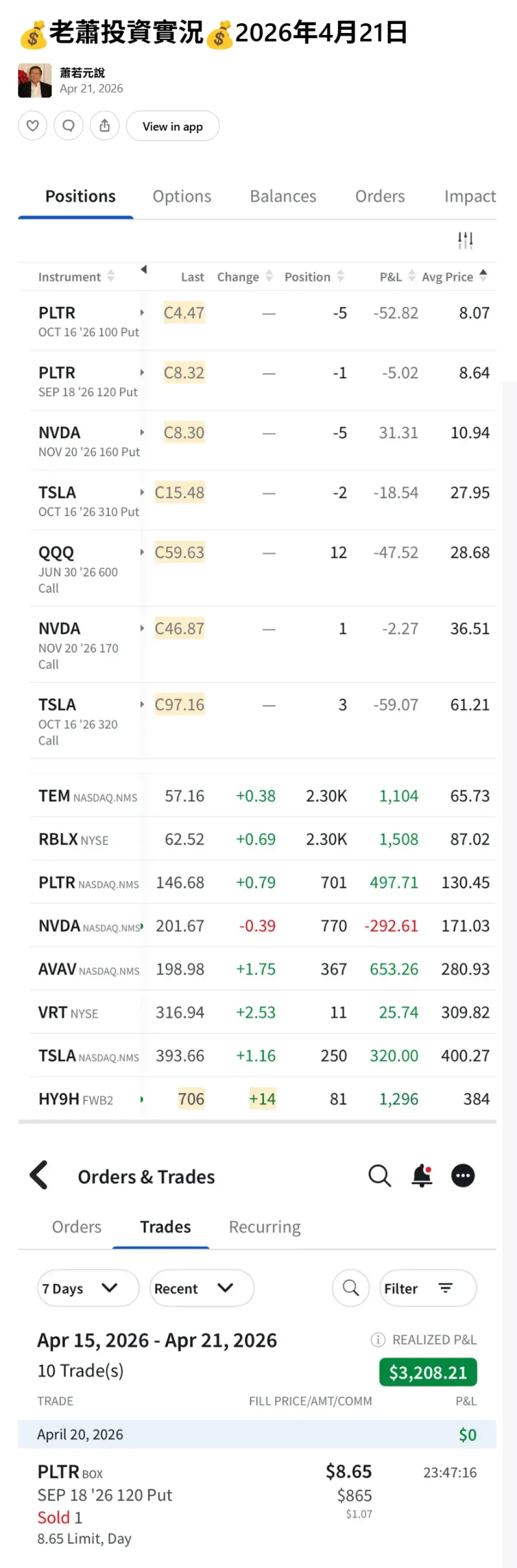Click the Realized P&L info icon
Image resolution: width=517 pixels, height=1568 pixels.
[378, 1340]
